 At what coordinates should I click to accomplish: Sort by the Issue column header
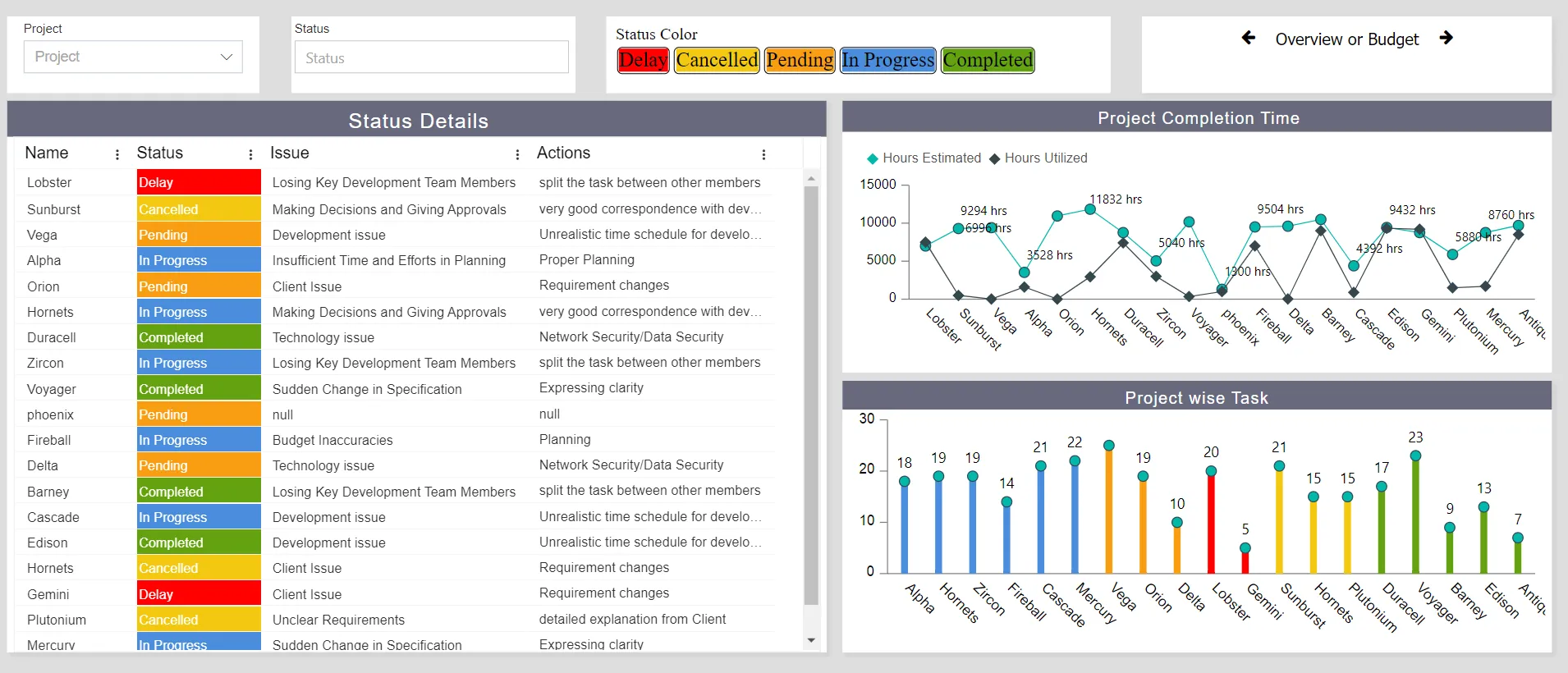tap(290, 153)
